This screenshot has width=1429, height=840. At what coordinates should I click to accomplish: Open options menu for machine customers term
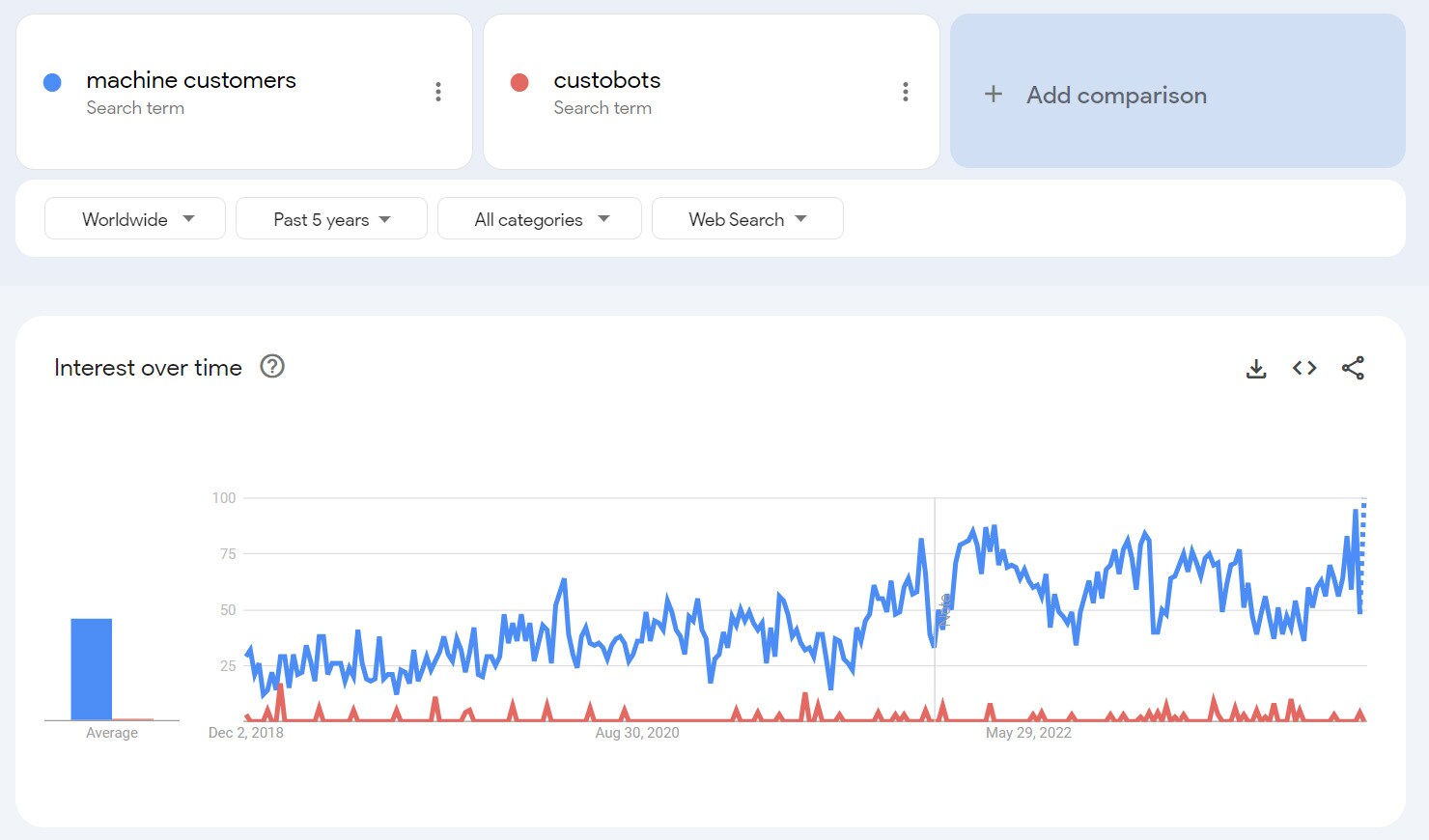[x=438, y=91]
